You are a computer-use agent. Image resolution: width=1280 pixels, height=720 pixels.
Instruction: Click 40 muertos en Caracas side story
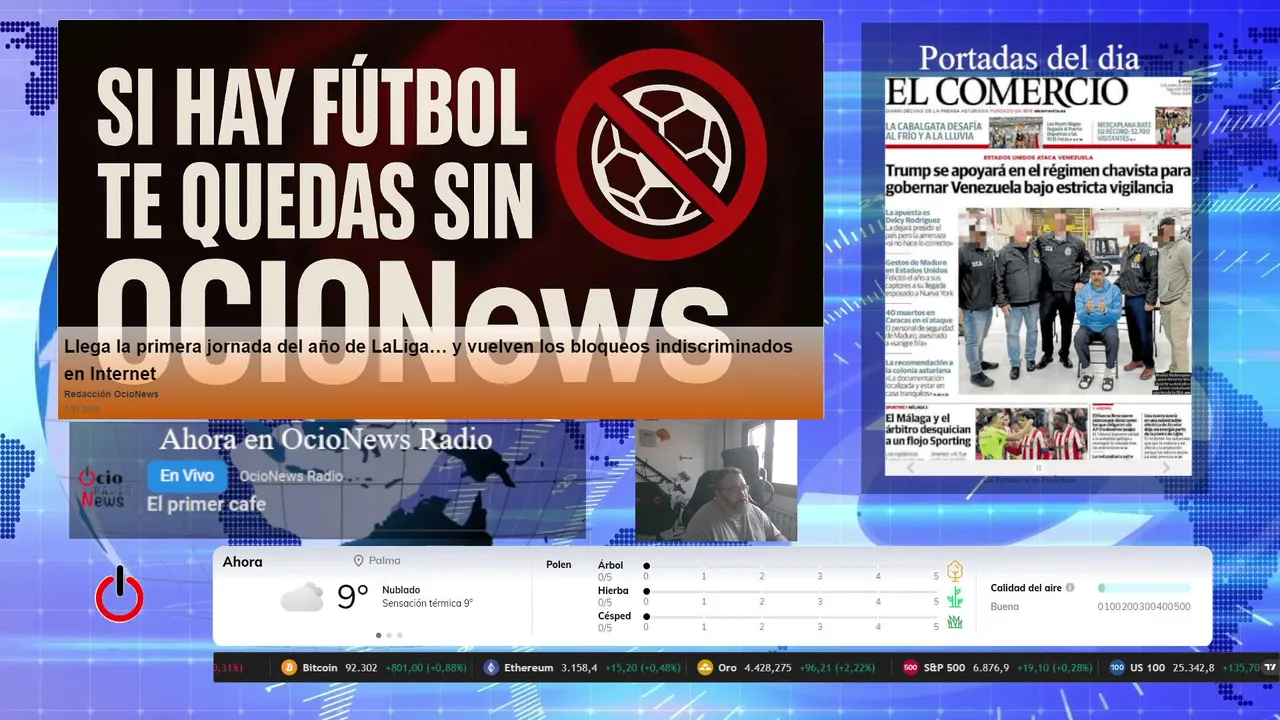click(x=919, y=329)
